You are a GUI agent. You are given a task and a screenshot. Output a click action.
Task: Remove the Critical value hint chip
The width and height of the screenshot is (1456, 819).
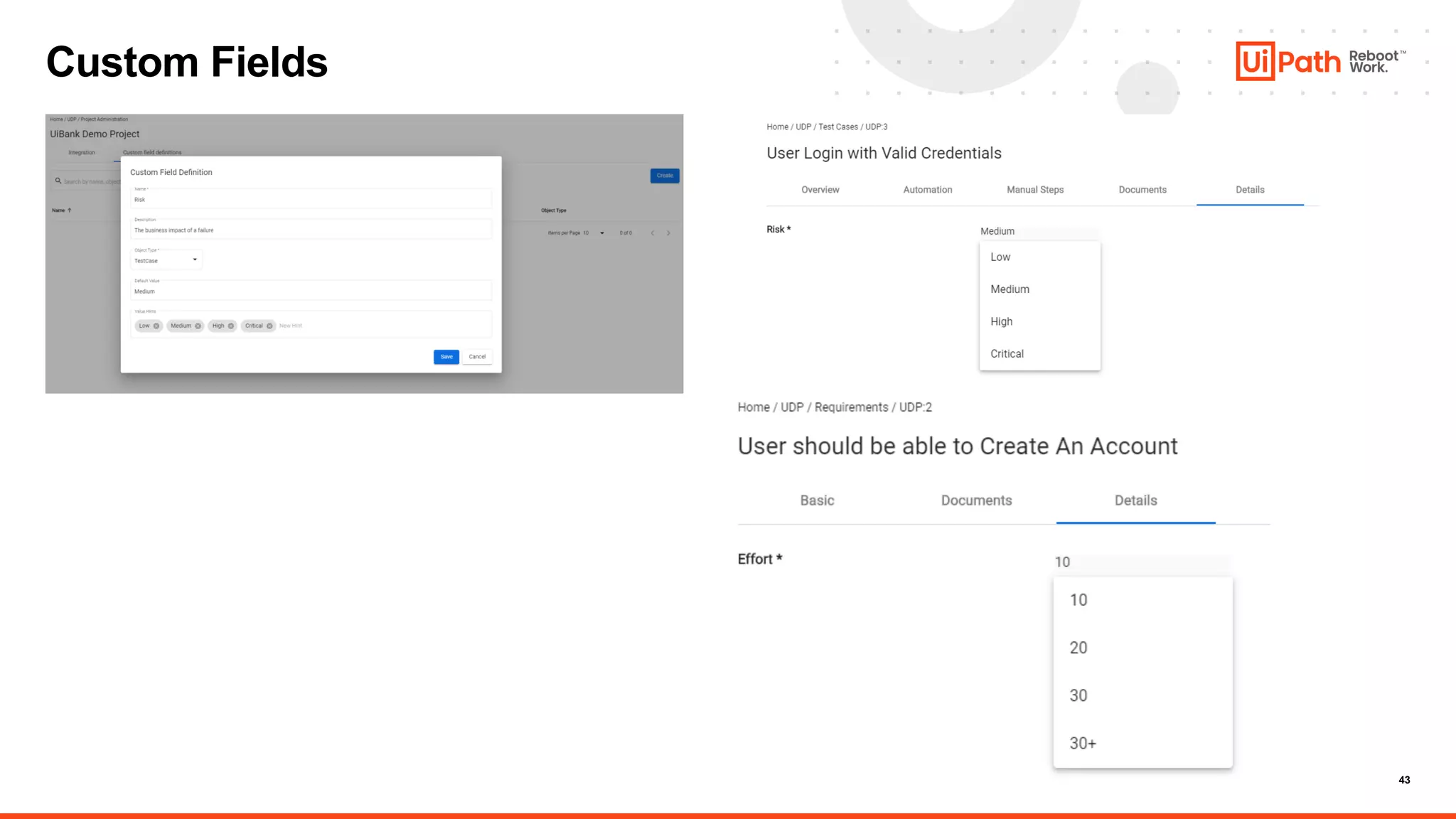click(269, 326)
